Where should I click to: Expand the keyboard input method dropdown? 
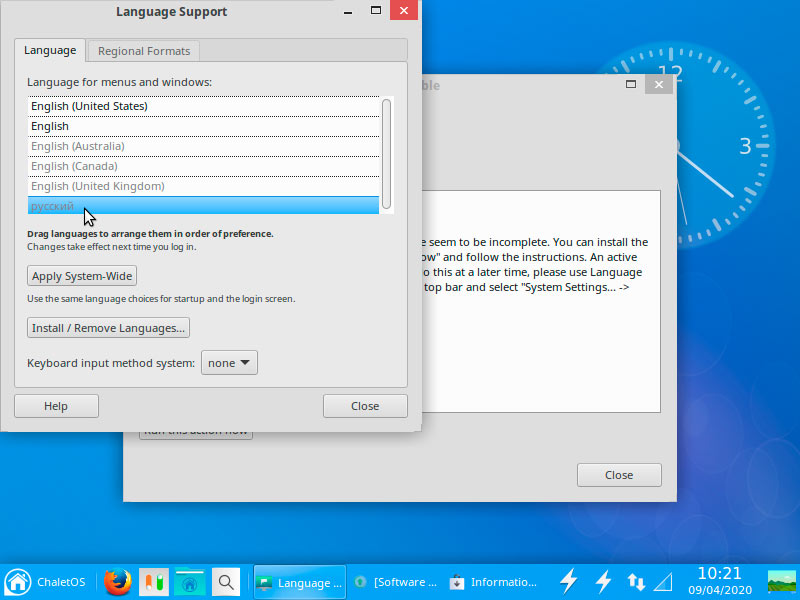(229, 363)
